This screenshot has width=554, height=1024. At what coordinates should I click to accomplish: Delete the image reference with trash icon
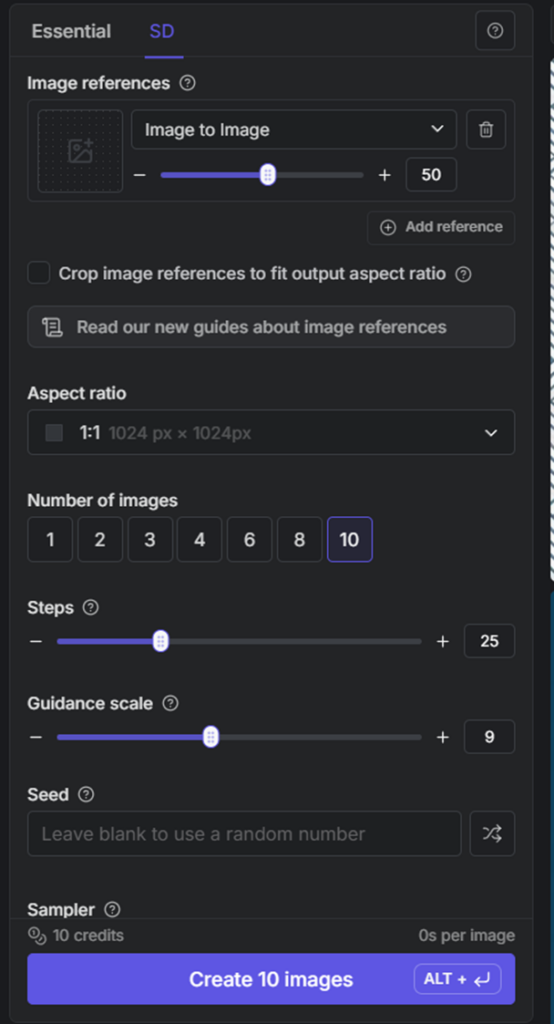(x=486, y=130)
